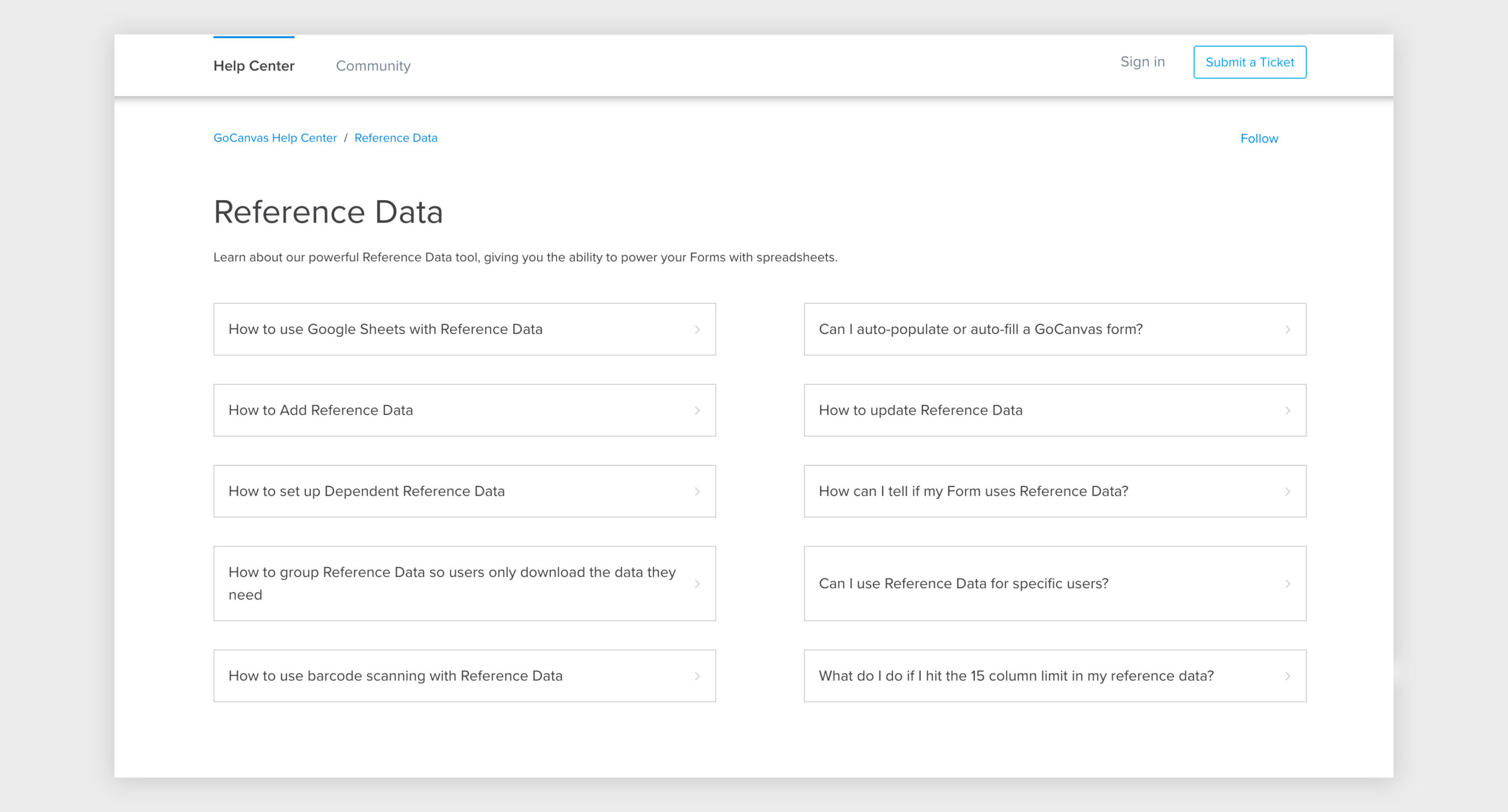The width and height of the screenshot is (1508, 812).
Task: Open How to Add Reference Data article
Action: pos(464,410)
